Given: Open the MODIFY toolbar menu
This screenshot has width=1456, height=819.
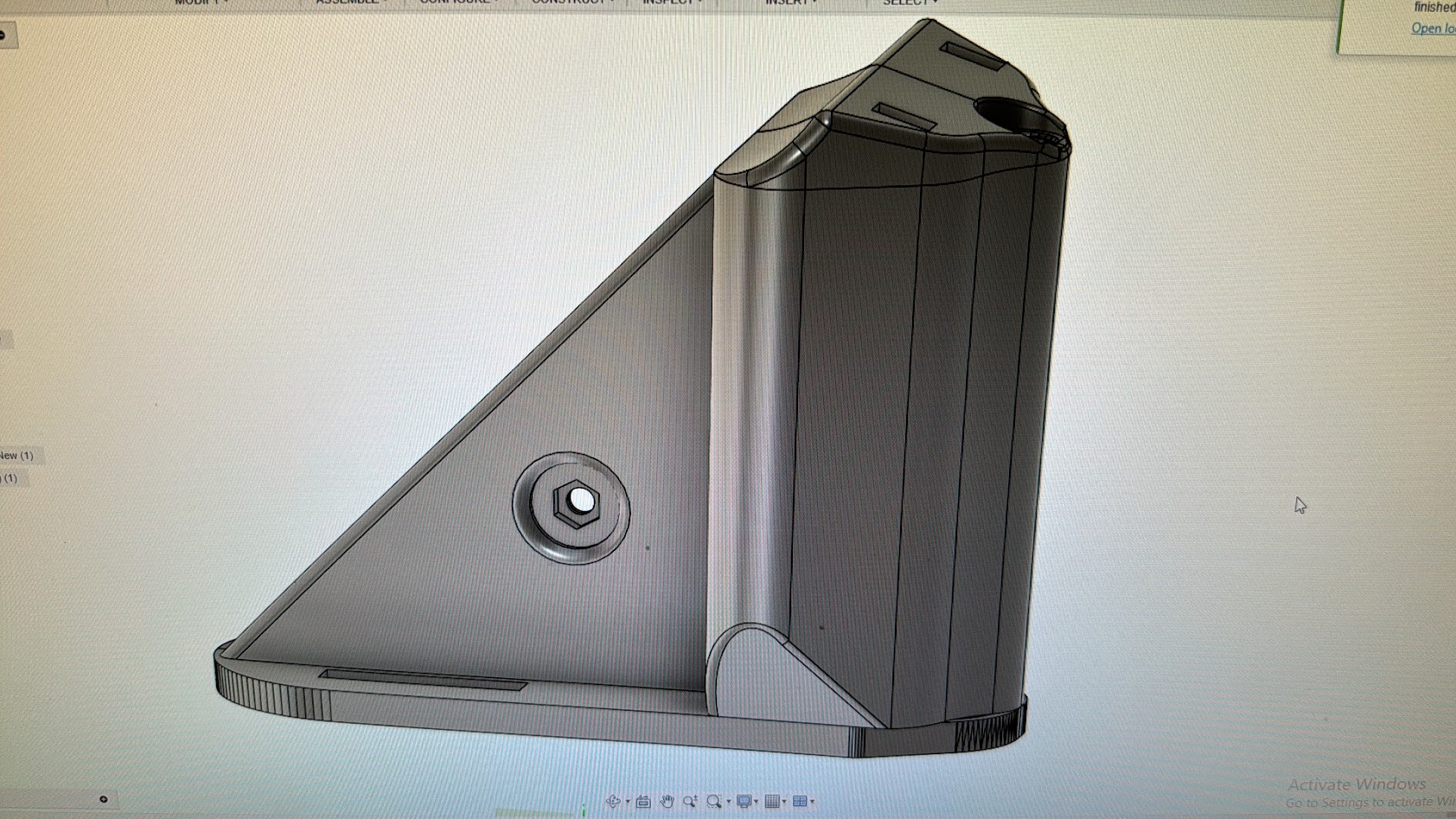Looking at the screenshot, I should tap(201, 3).
